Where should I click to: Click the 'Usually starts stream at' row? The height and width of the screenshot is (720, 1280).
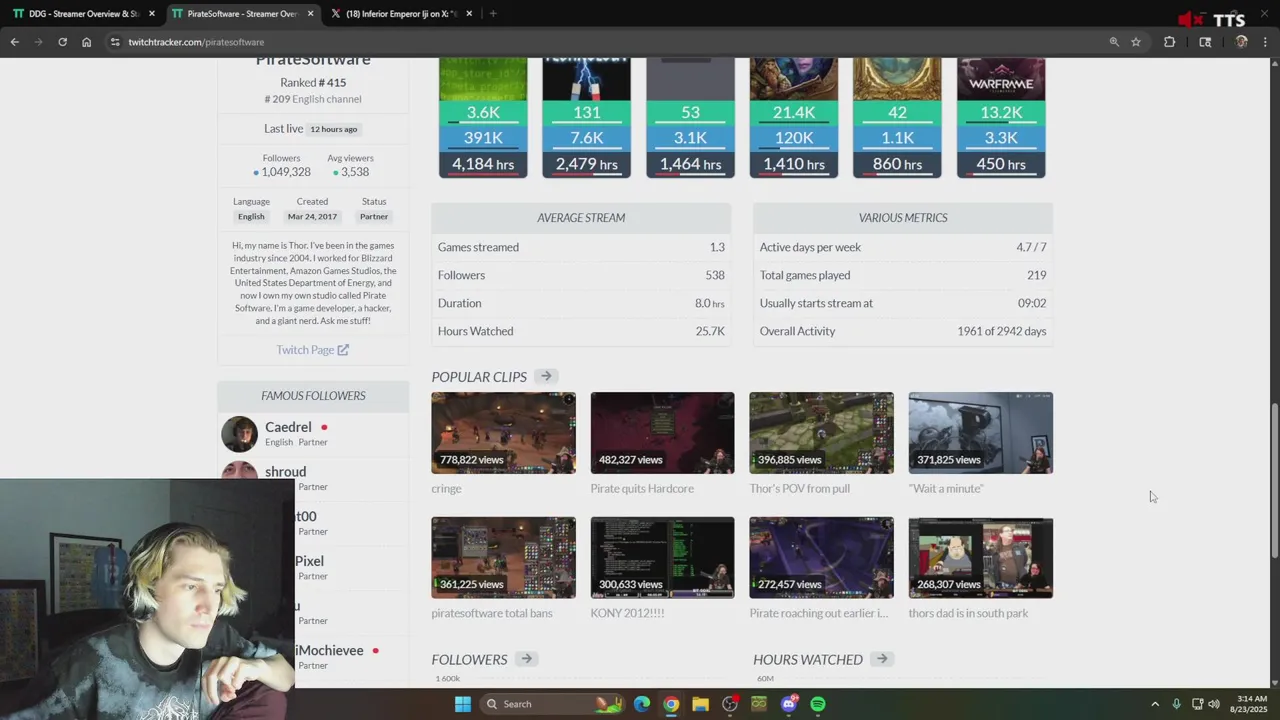pyautogui.click(x=903, y=303)
